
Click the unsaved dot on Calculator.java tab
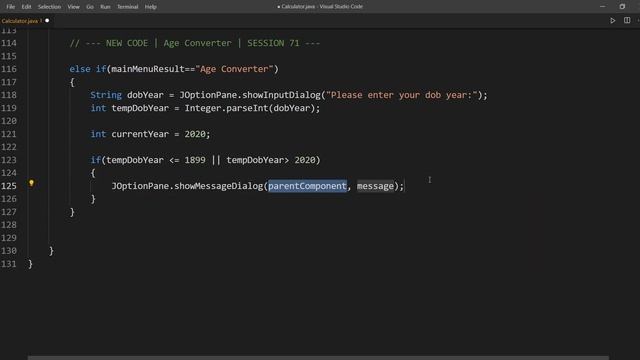(47, 20)
